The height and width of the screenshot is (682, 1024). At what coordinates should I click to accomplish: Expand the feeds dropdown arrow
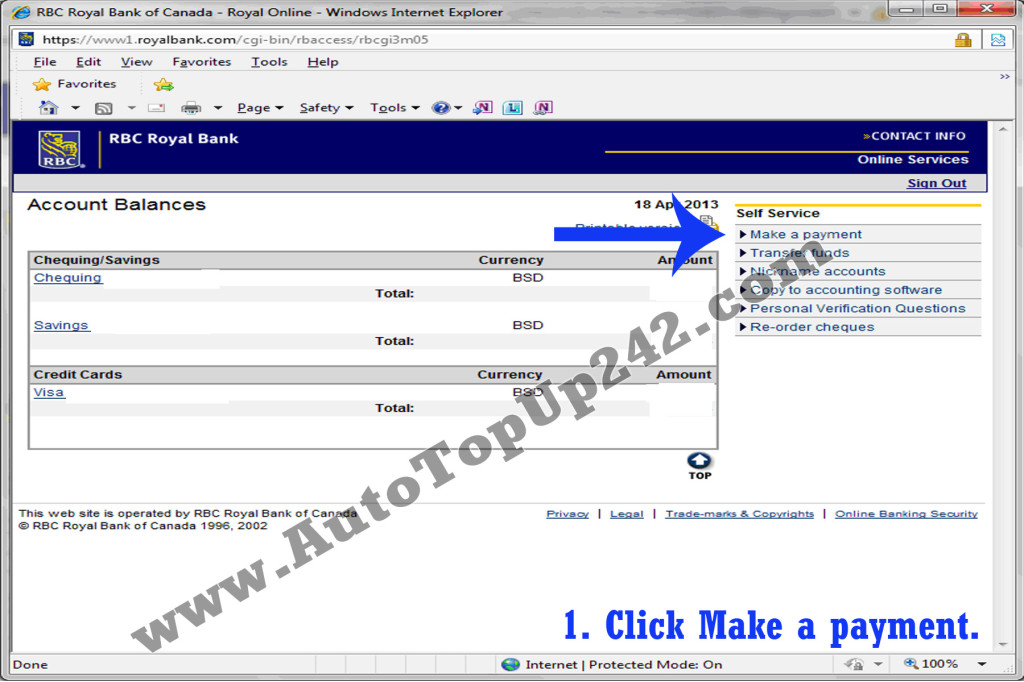[x=131, y=108]
